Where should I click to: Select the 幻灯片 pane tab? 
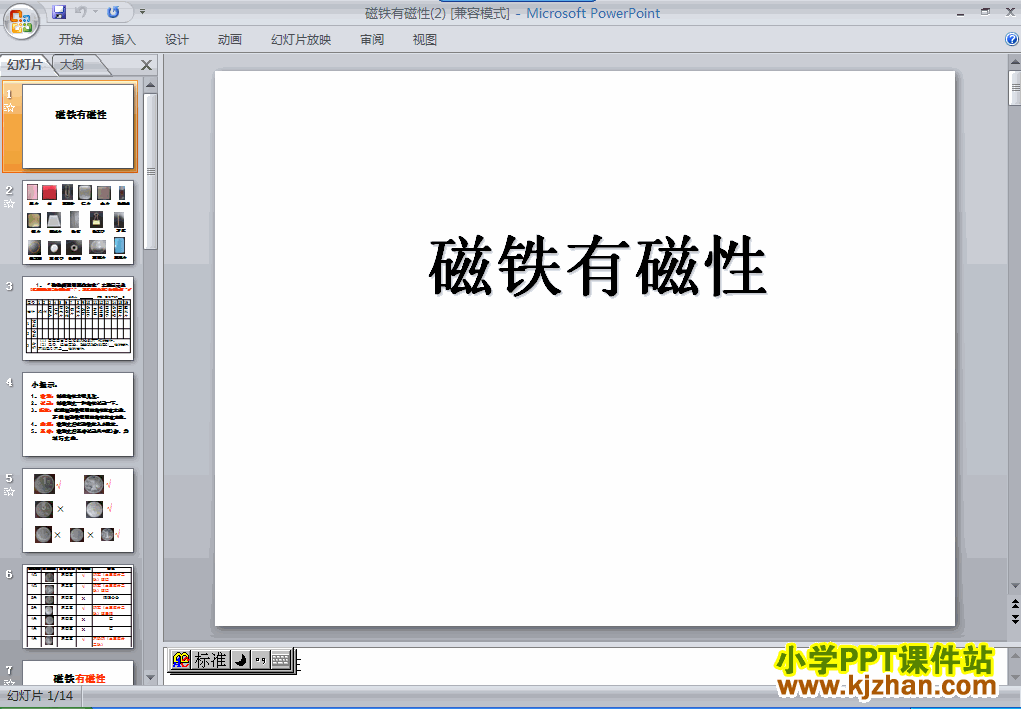tap(25, 64)
